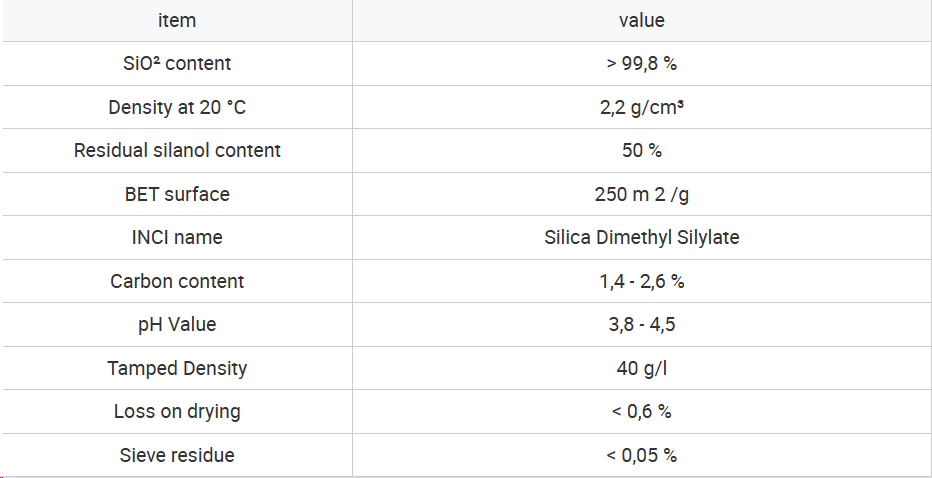This screenshot has width=932, height=478.
Task: Select 'Residual silanol content' row label
Action: tap(177, 150)
